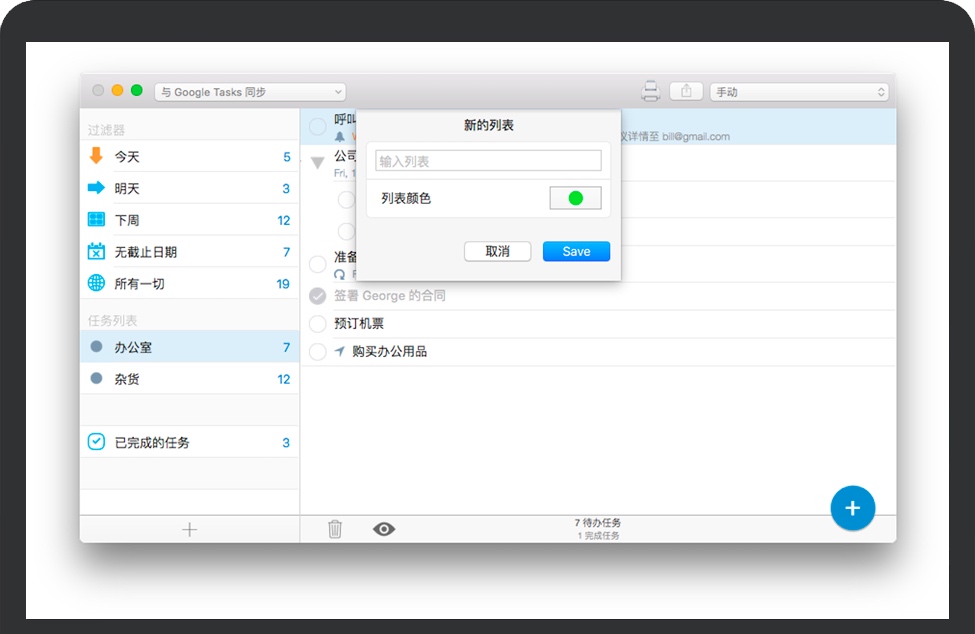Mark 预订机票 task as complete
975x634 pixels.
click(x=318, y=324)
